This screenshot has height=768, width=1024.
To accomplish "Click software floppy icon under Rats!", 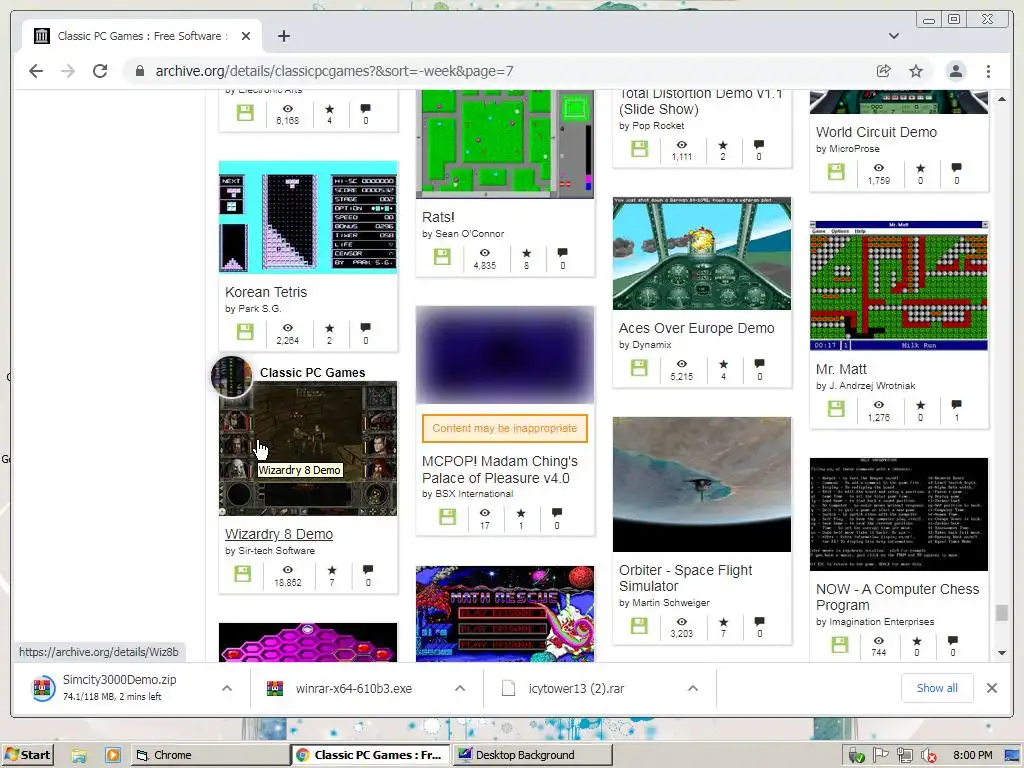I will [442, 257].
